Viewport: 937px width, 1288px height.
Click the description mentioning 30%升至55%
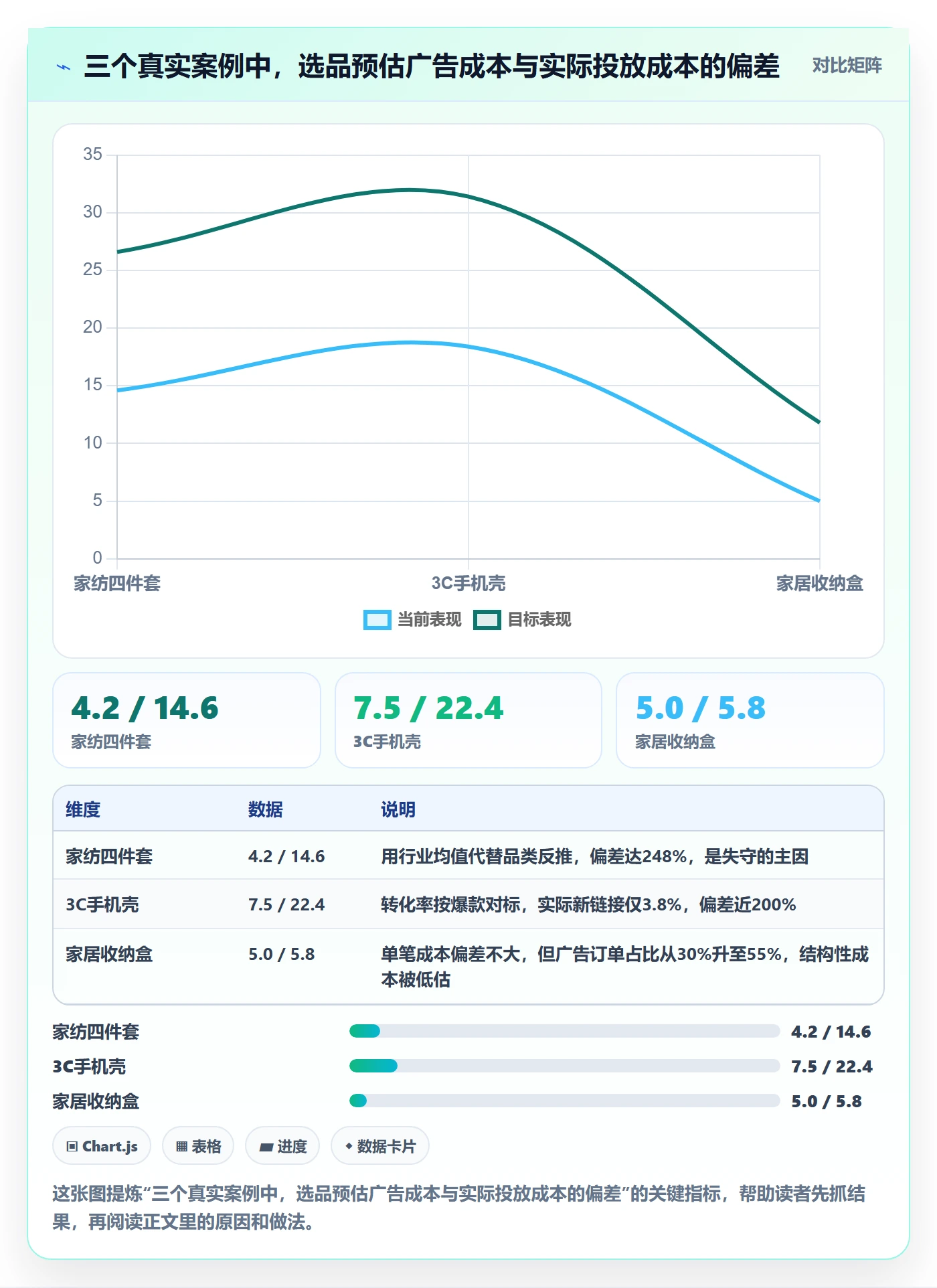624,967
